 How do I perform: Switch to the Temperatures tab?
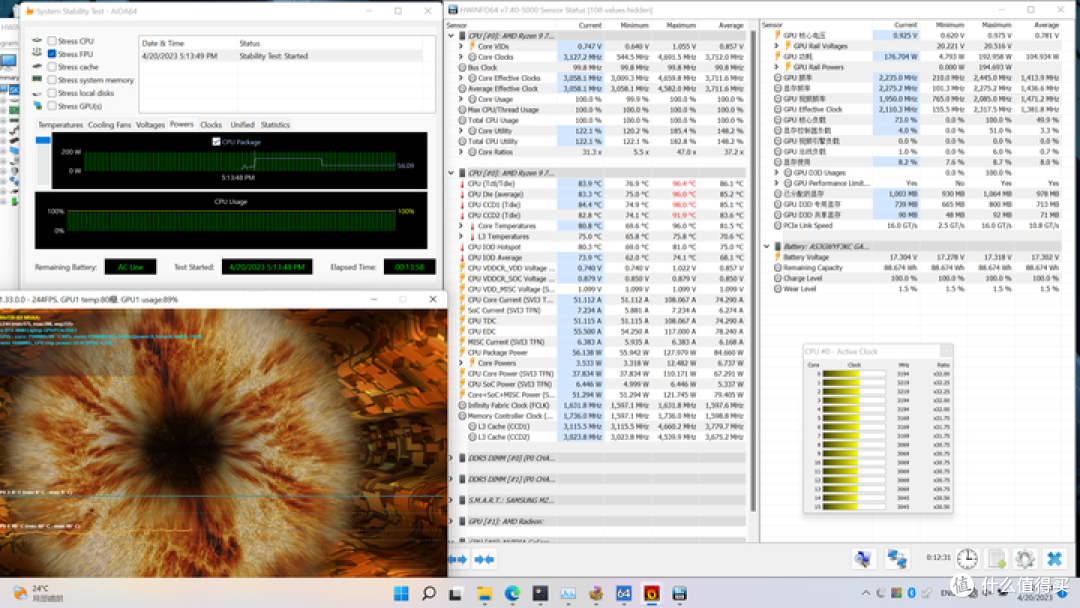[60, 125]
